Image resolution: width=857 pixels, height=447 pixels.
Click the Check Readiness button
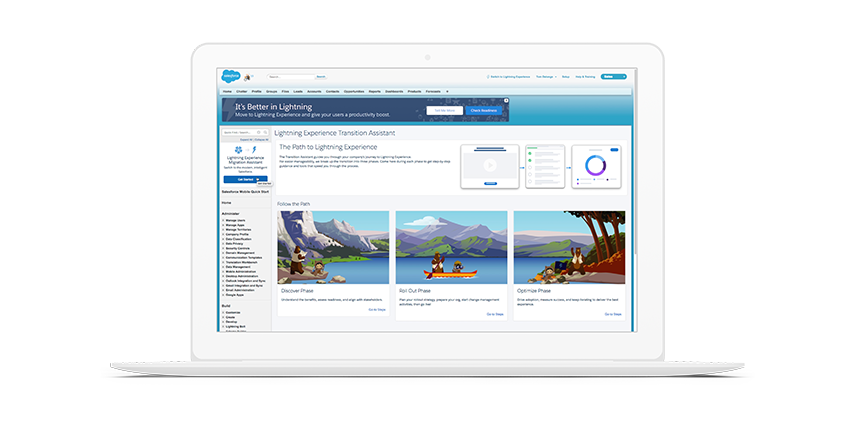coord(484,110)
